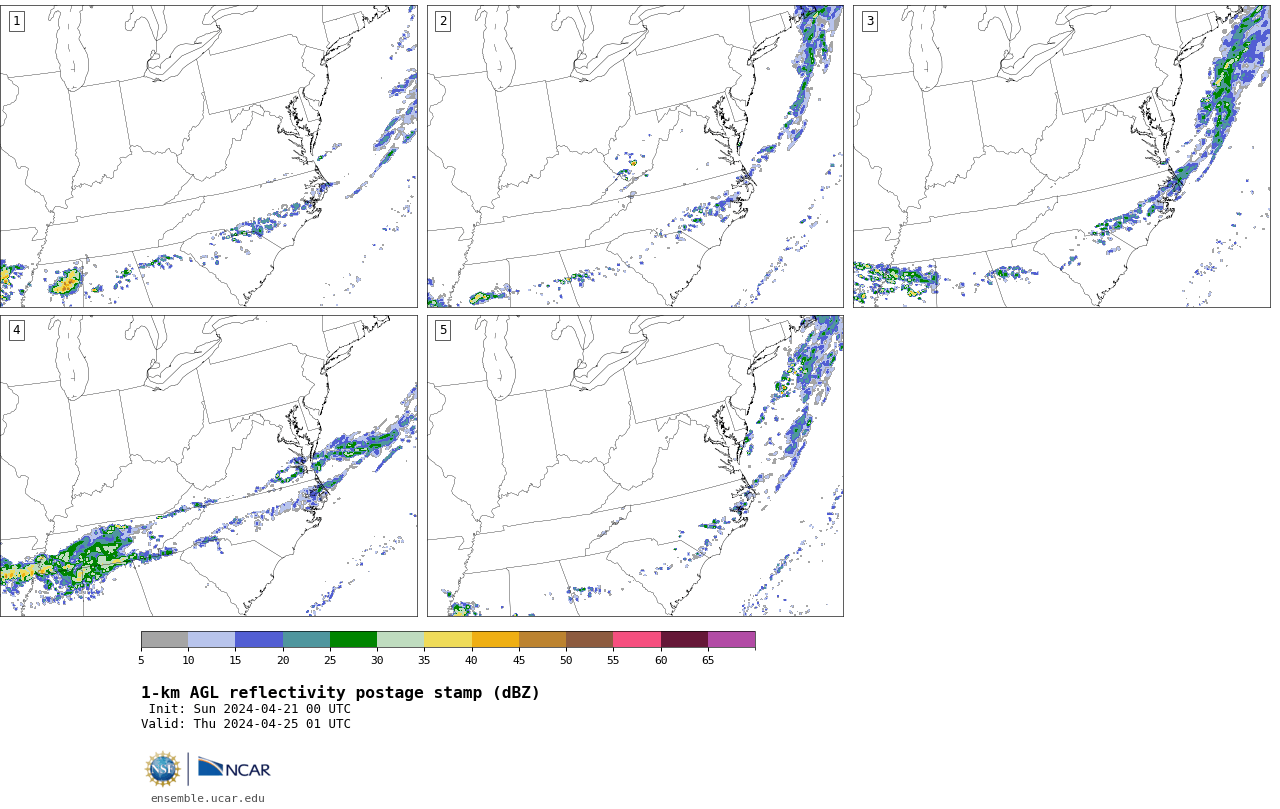Click the tan-brown 45-50 dBZ swatch
This screenshot has width=1280, height=809.
point(542,640)
